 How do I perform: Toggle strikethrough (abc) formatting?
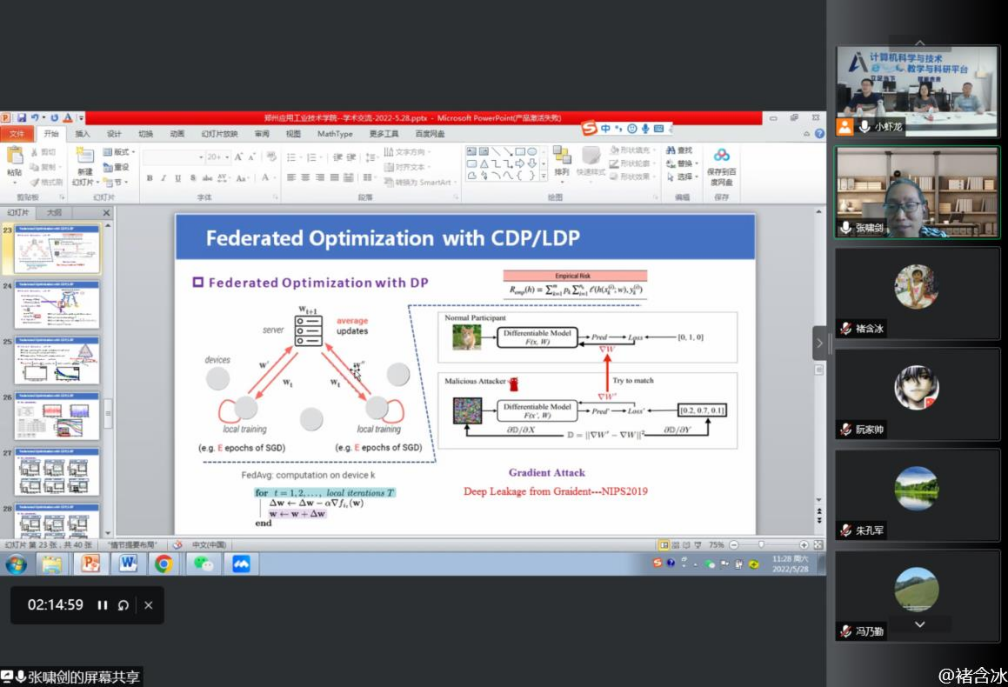[x=207, y=178]
